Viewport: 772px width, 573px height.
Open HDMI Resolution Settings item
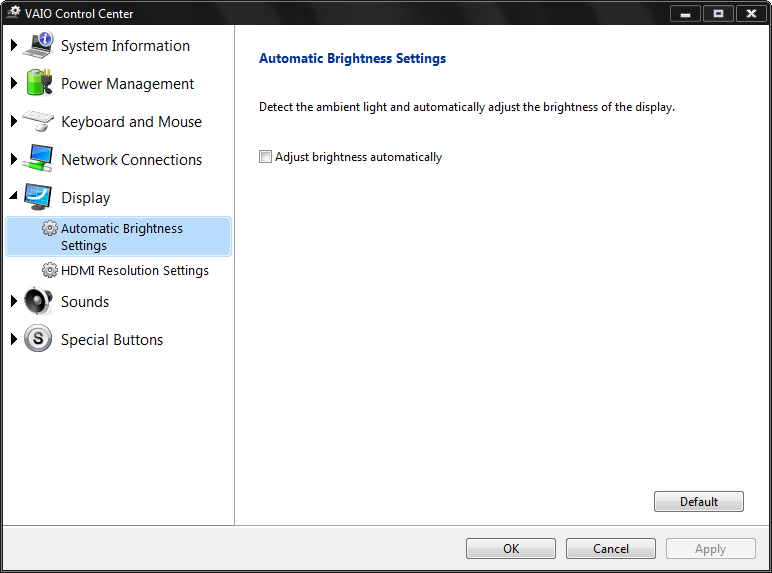click(x=134, y=270)
